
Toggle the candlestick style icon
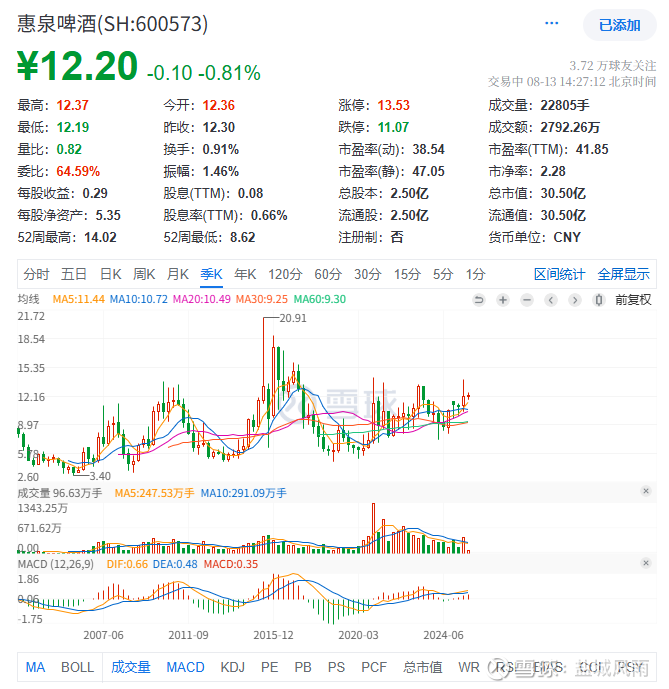[x=599, y=300]
